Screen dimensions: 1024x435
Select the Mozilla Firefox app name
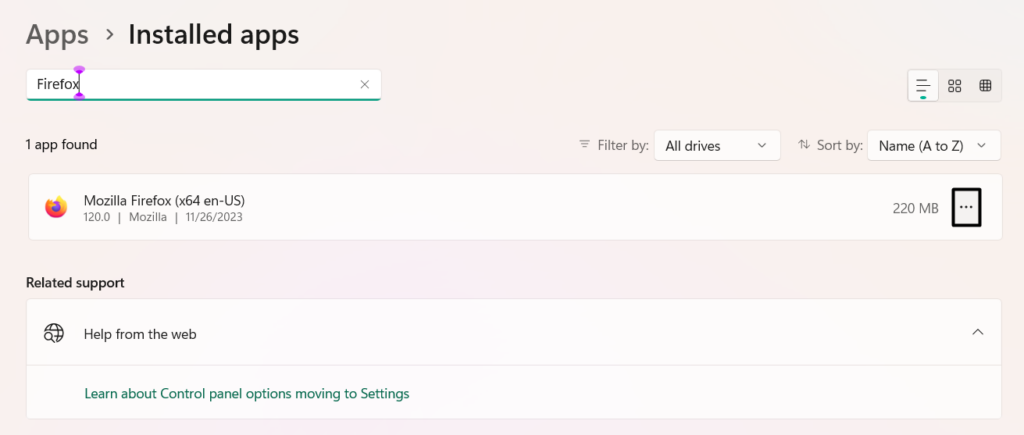[164, 199]
